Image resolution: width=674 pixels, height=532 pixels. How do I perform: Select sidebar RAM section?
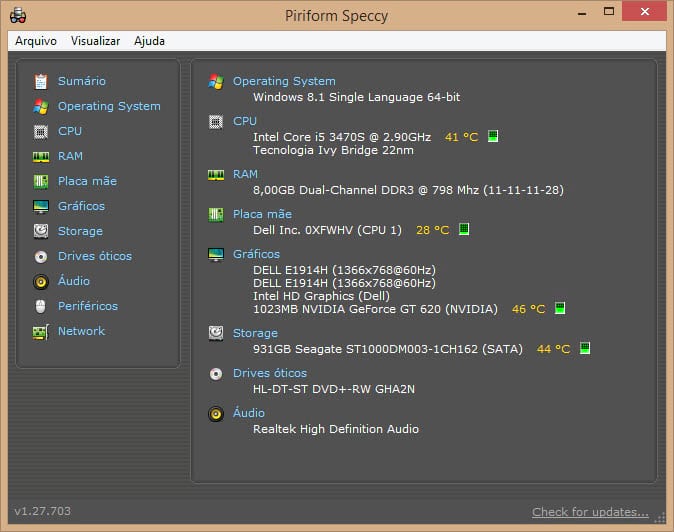point(70,156)
